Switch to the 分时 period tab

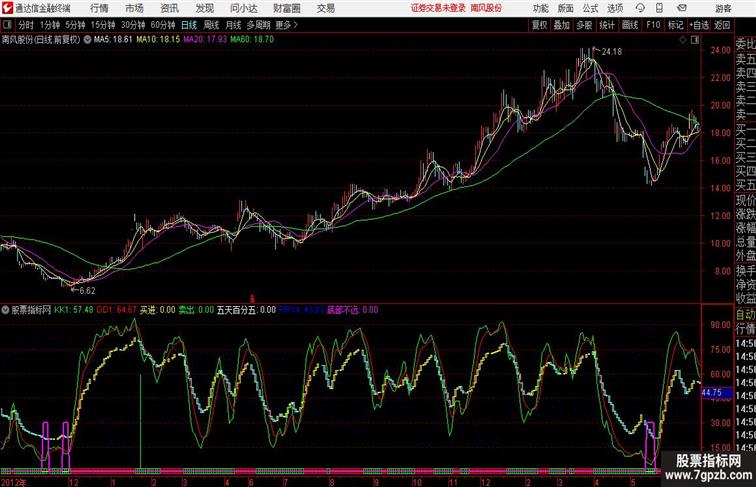point(26,25)
